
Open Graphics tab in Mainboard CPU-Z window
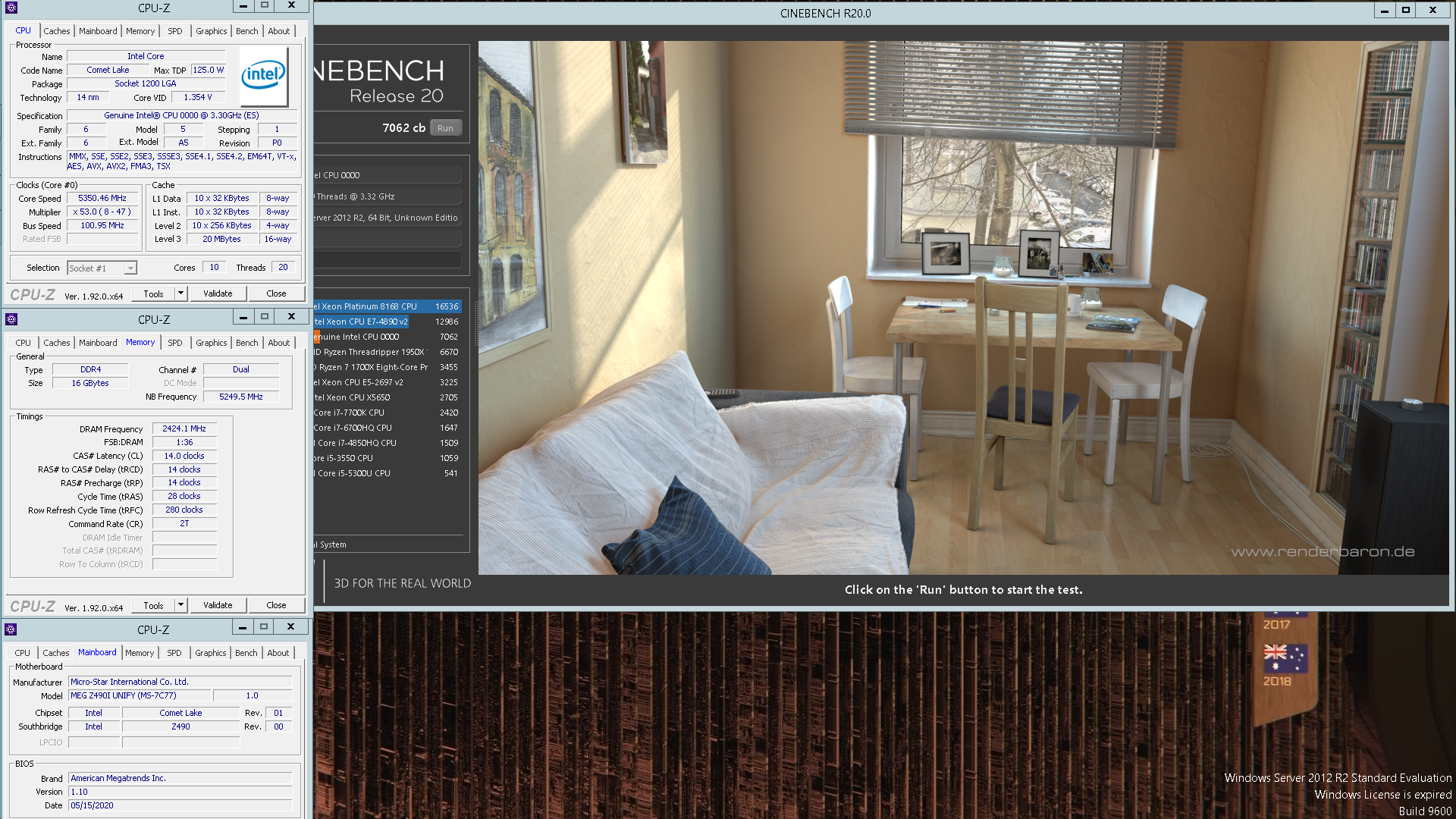click(x=210, y=653)
